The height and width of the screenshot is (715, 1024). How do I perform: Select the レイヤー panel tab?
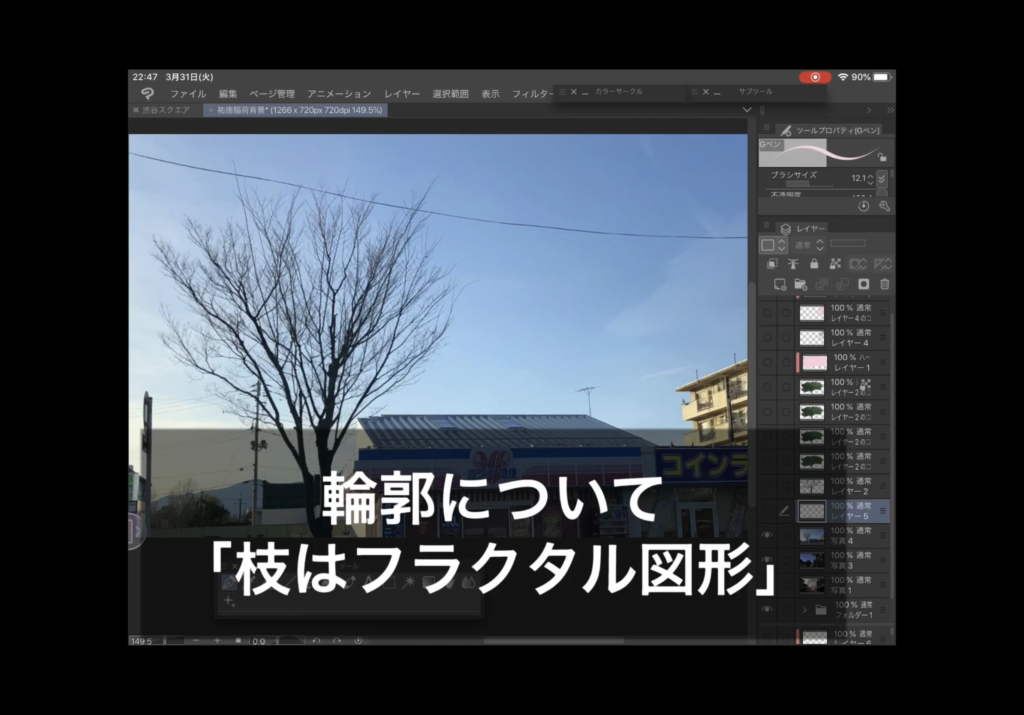point(803,229)
